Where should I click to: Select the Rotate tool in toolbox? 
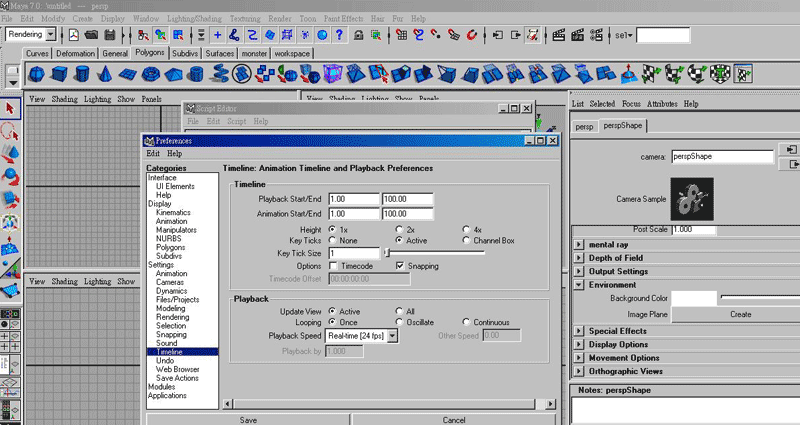(10, 177)
